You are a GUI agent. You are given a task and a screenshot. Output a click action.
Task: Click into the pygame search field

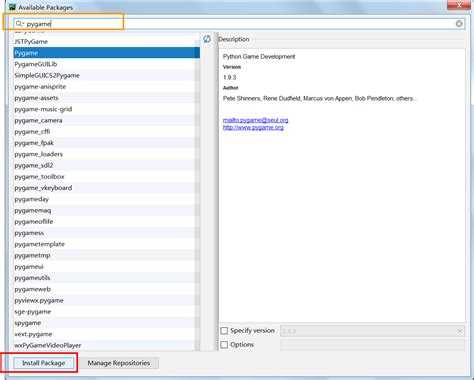coord(239,24)
